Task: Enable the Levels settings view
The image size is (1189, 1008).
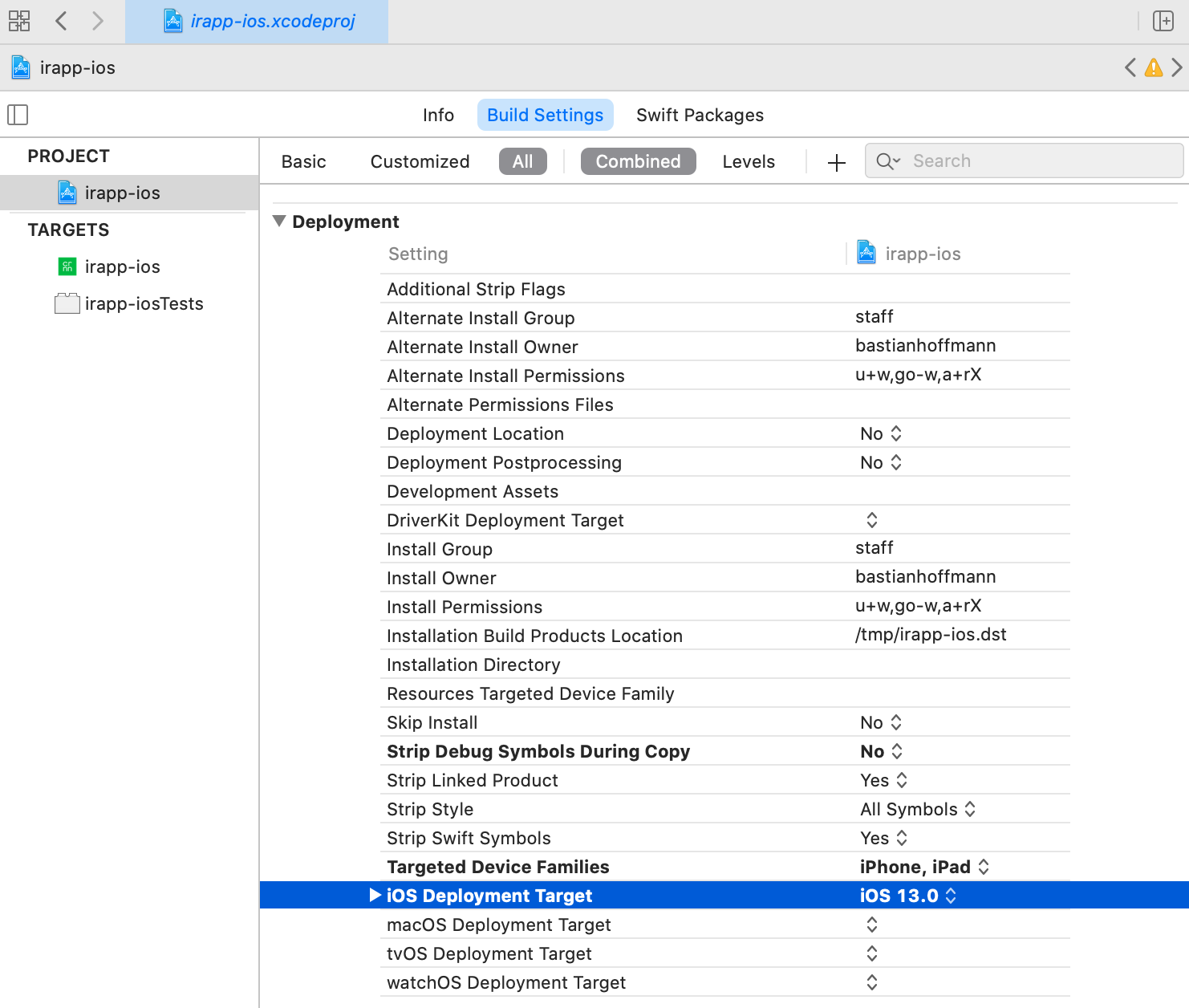Action: coord(748,161)
